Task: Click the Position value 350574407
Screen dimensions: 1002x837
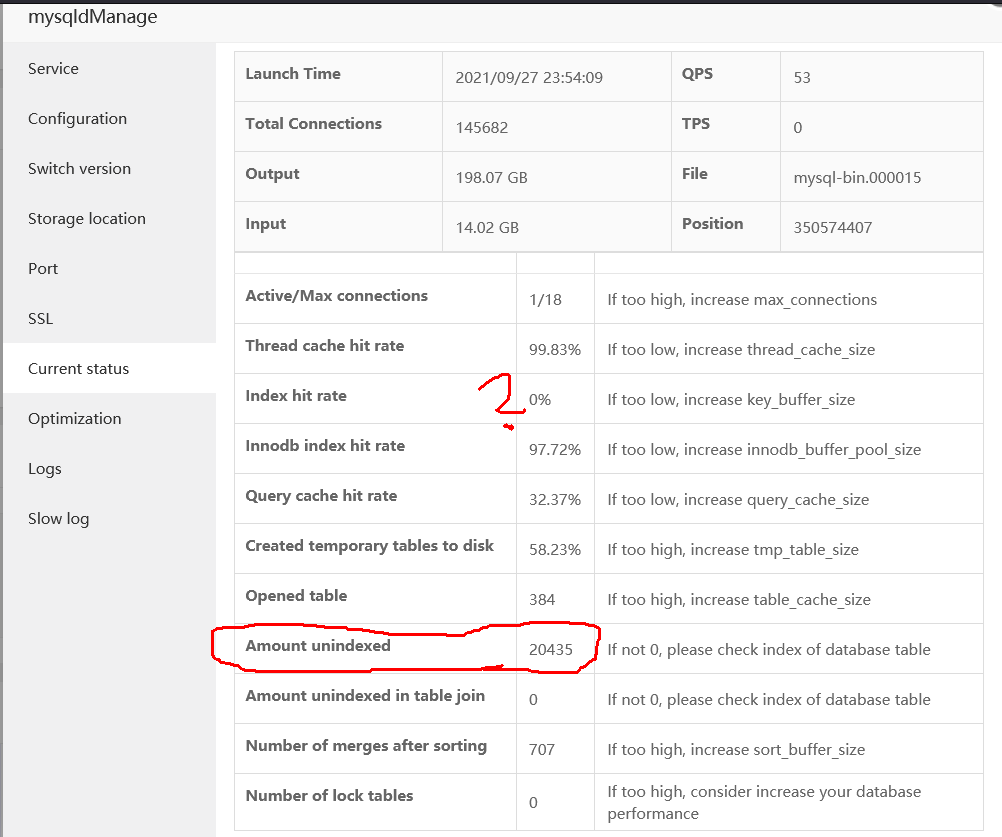Action: pos(832,227)
